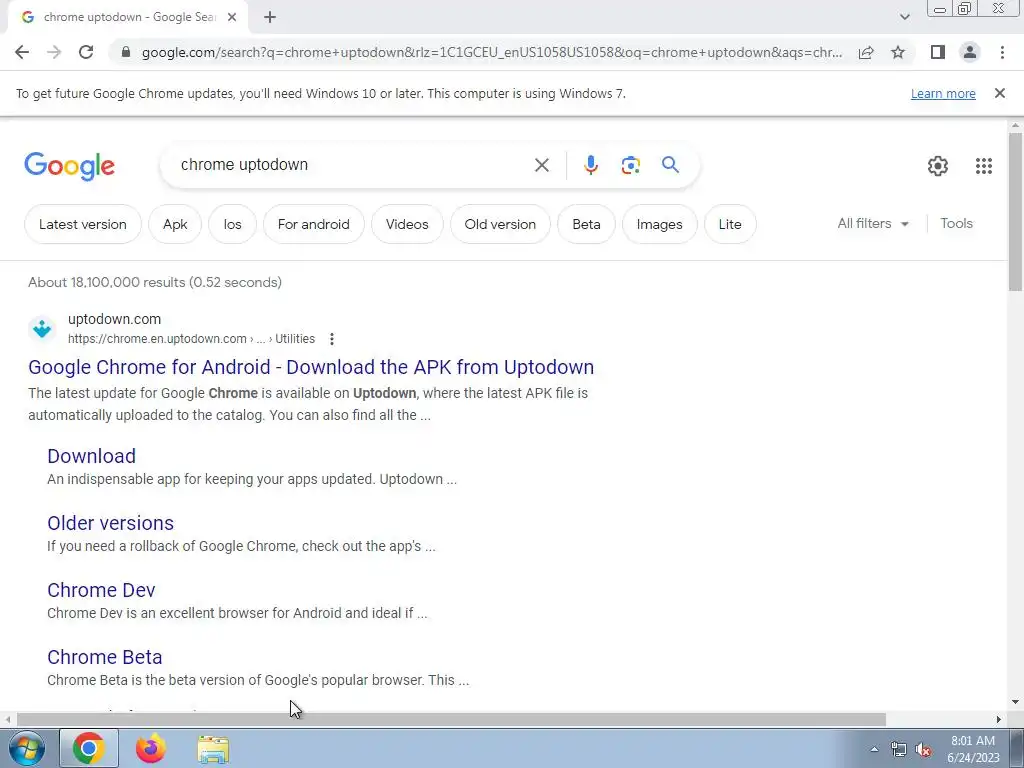
Task: Click the 'About 18,100,000 results' text
Action: (x=155, y=282)
